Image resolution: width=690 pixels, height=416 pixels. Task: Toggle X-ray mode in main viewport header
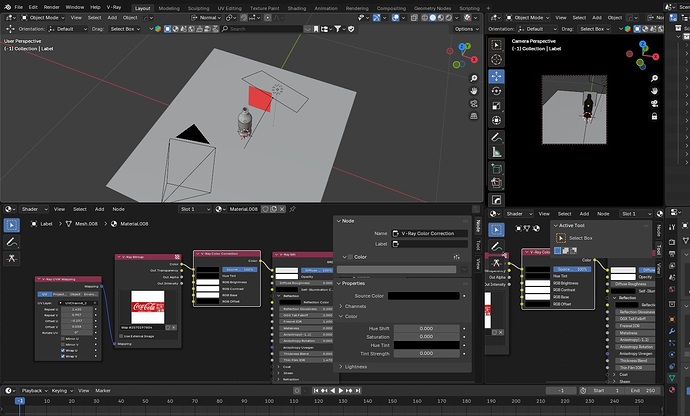tap(414, 18)
